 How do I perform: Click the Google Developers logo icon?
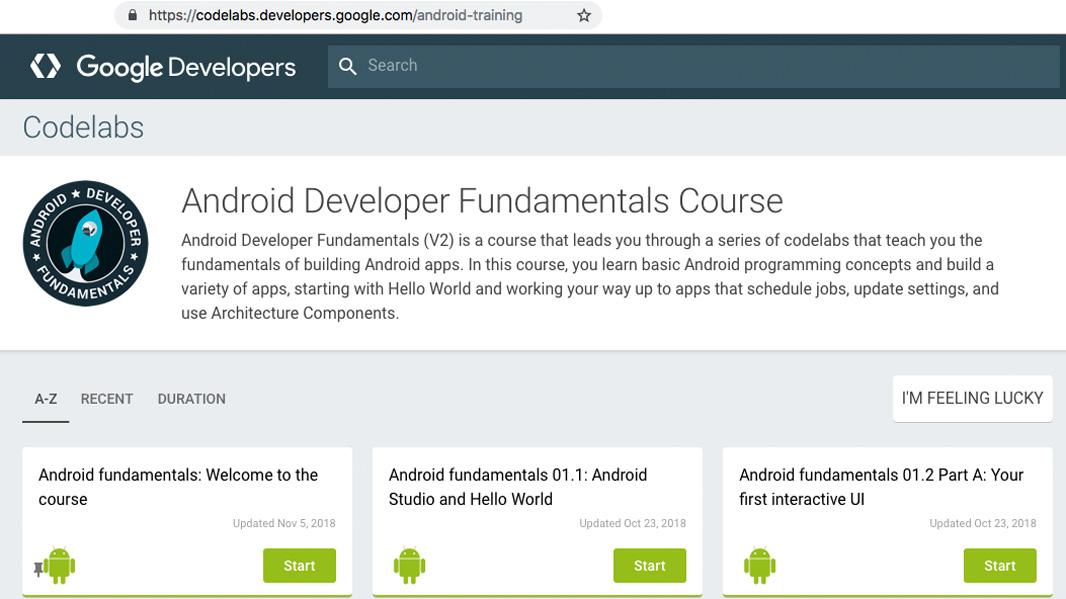coord(45,66)
